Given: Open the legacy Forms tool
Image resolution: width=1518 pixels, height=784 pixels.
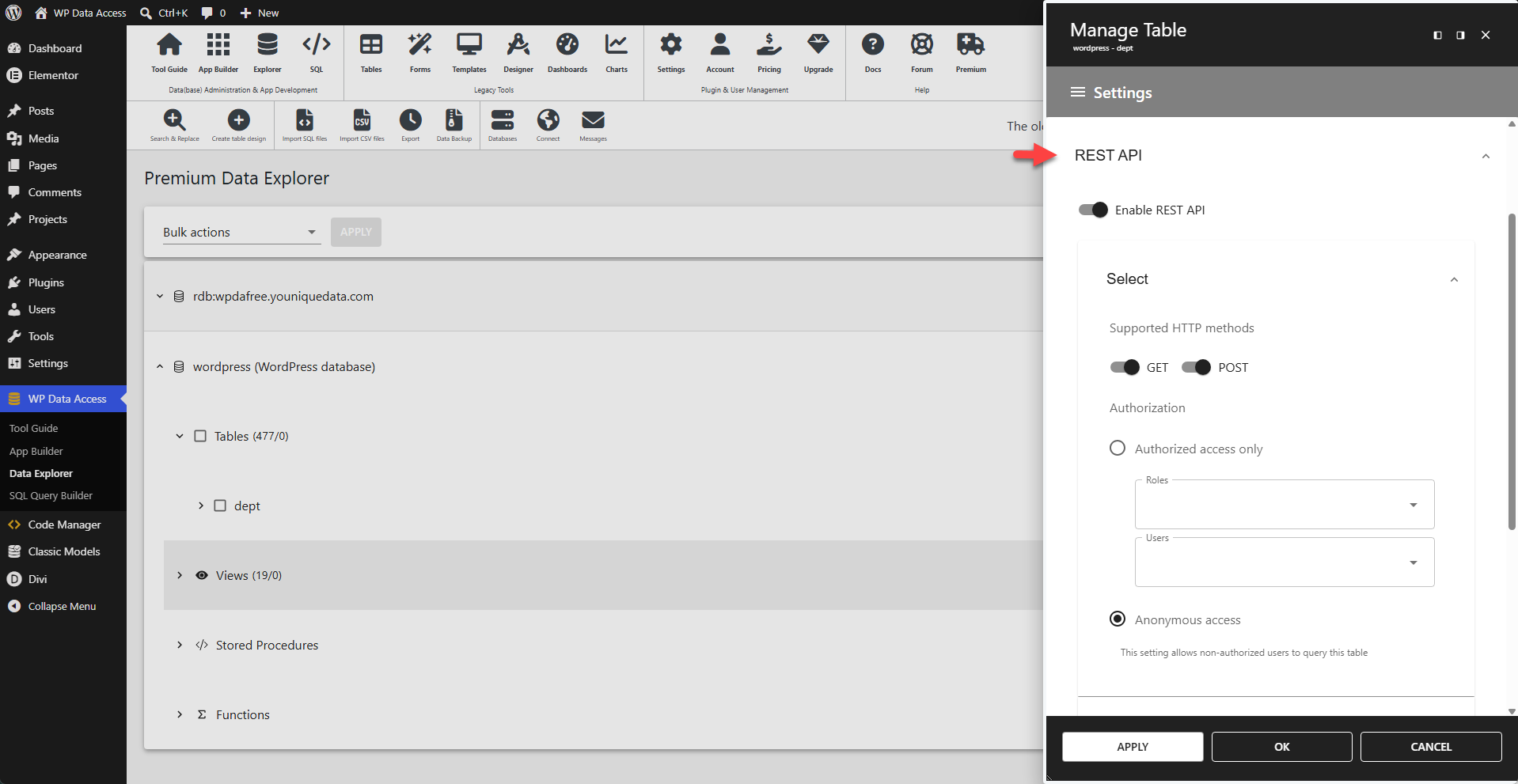Looking at the screenshot, I should point(420,52).
